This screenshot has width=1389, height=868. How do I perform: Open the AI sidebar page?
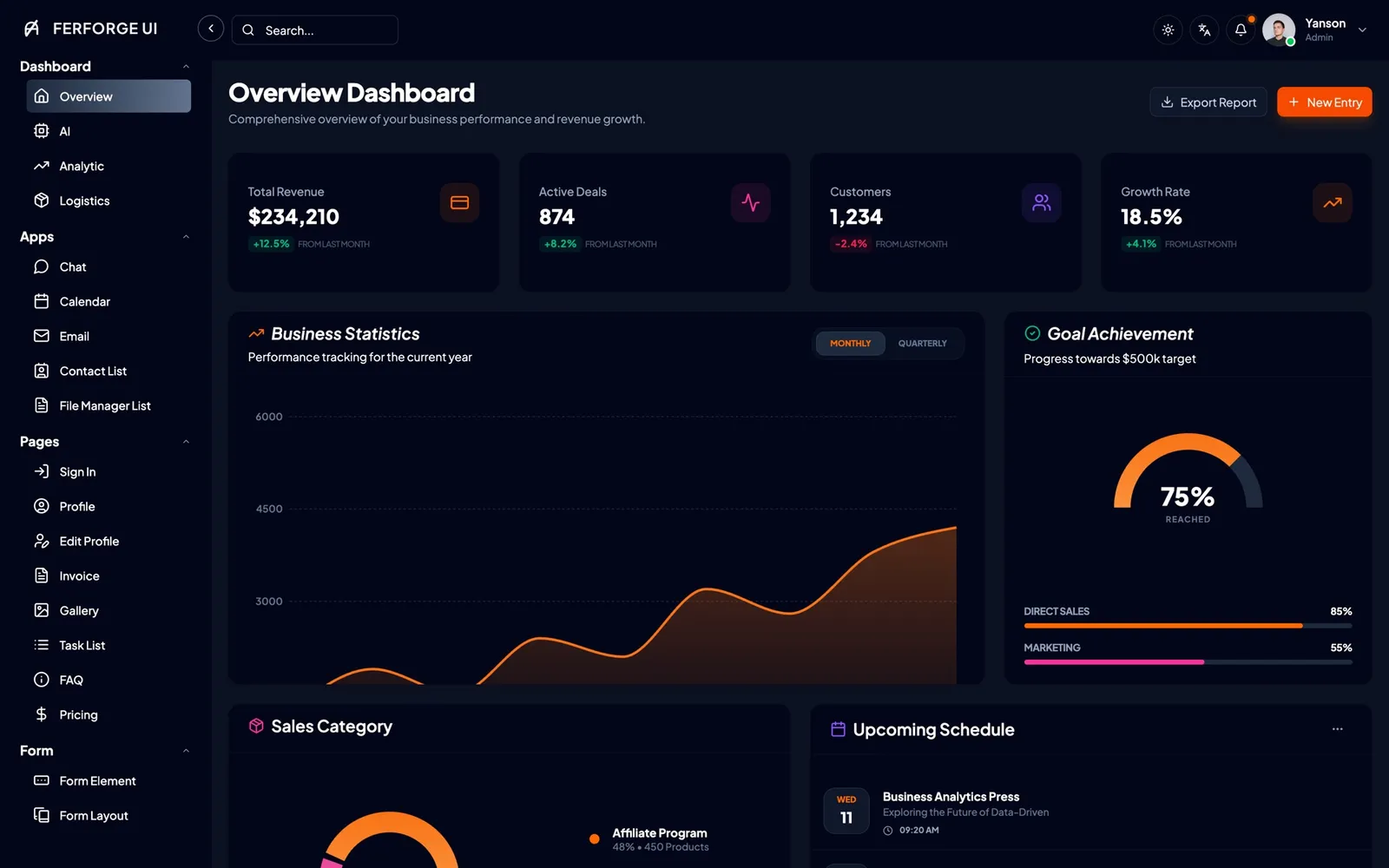coord(109,131)
